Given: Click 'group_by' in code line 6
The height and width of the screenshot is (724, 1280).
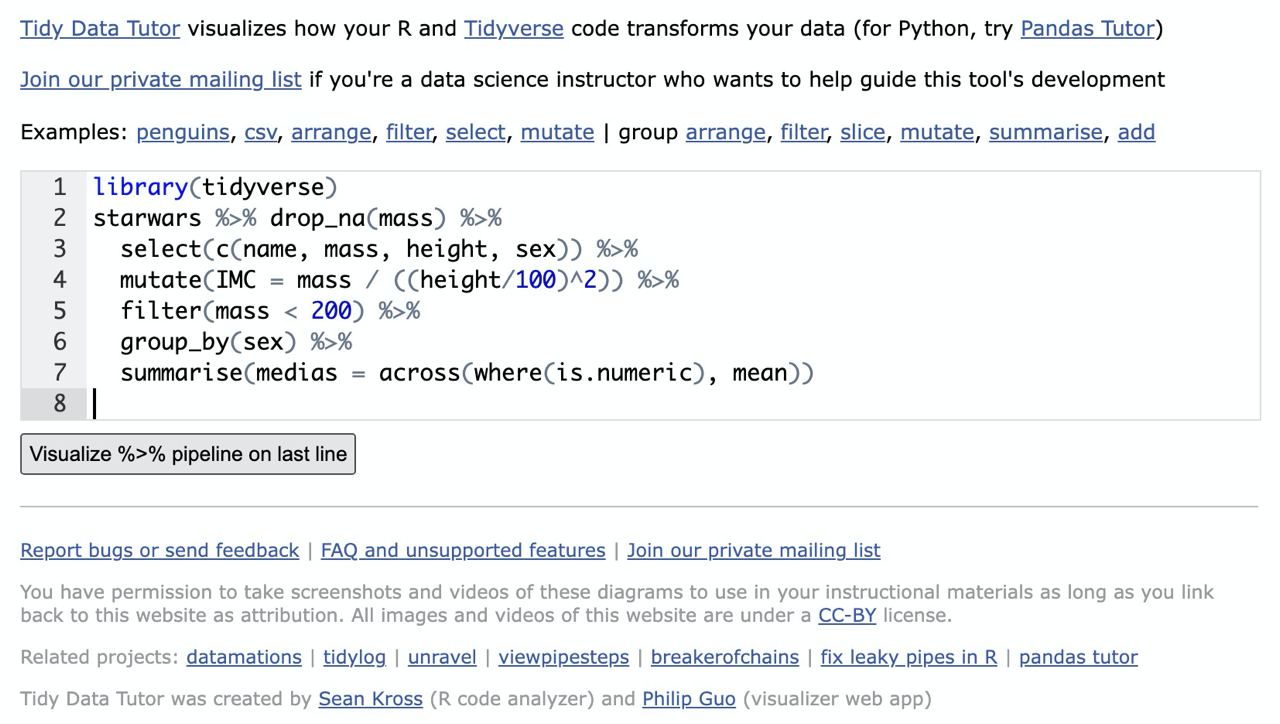Looking at the screenshot, I should pos(175,342).
